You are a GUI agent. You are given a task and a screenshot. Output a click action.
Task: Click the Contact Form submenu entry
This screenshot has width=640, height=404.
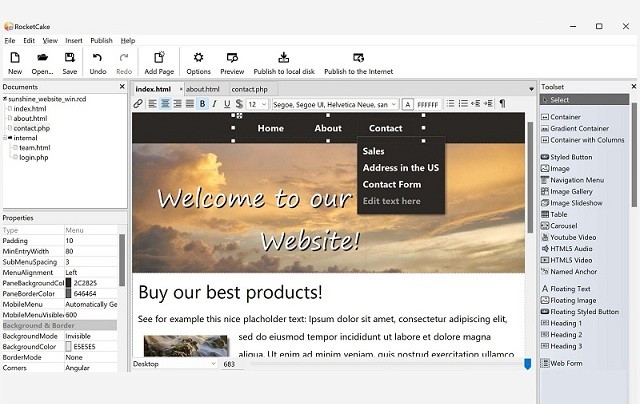(391, 185)
